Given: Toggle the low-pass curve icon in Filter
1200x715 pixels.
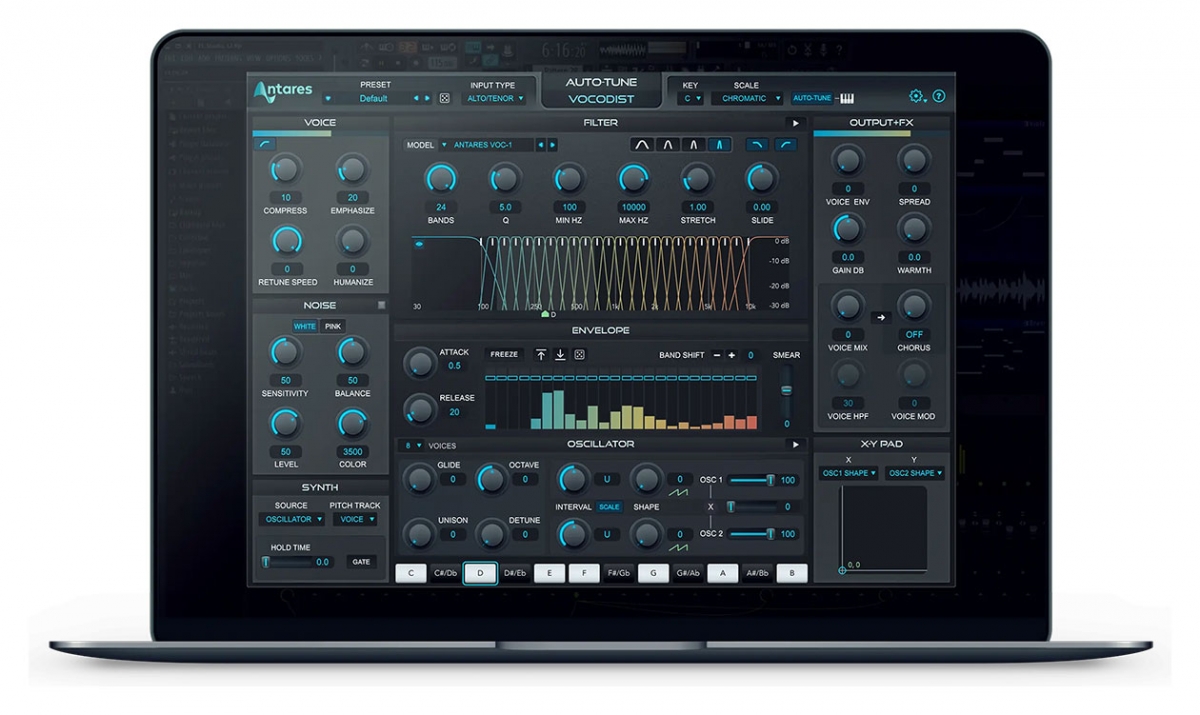Looking at the screenshot, I should pyautogui.click(x=758, y=145).
